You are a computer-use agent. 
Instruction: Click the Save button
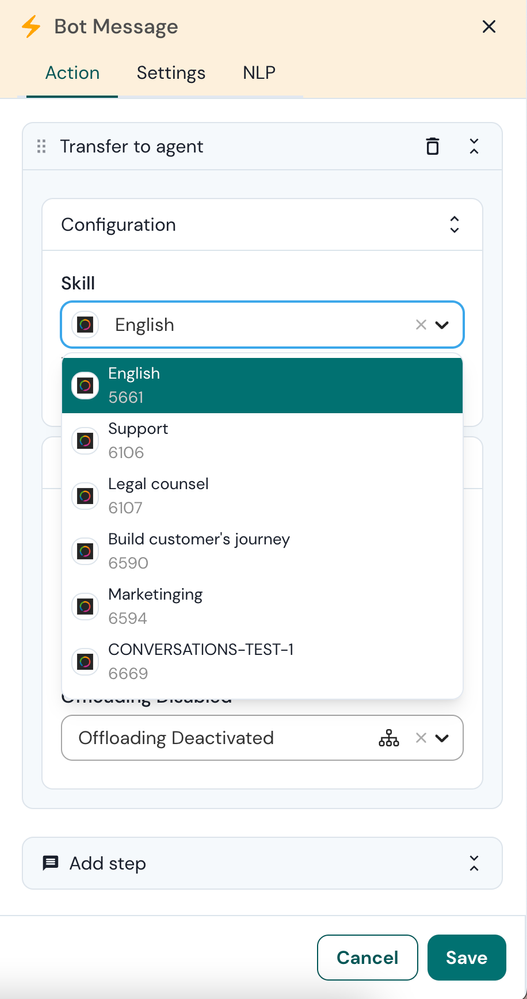[x=466, y=958]
